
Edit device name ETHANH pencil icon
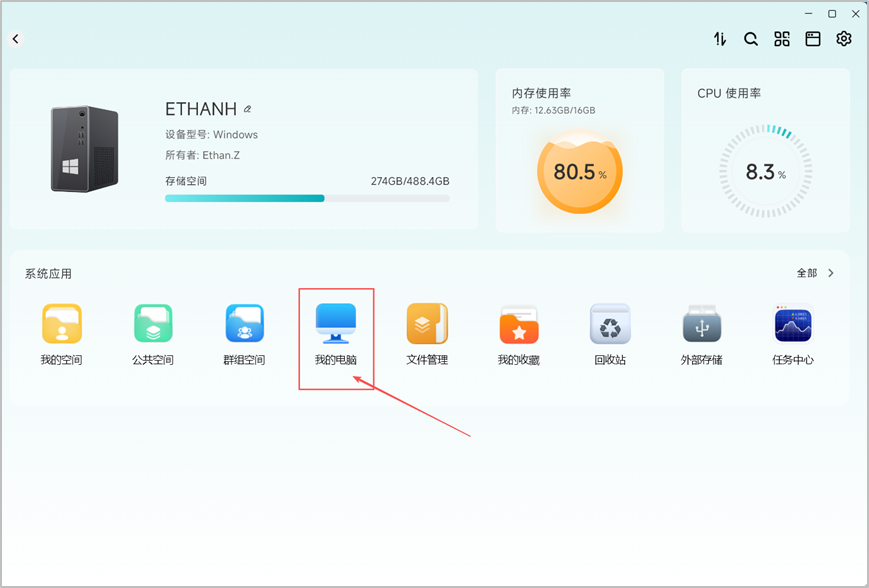248,109
